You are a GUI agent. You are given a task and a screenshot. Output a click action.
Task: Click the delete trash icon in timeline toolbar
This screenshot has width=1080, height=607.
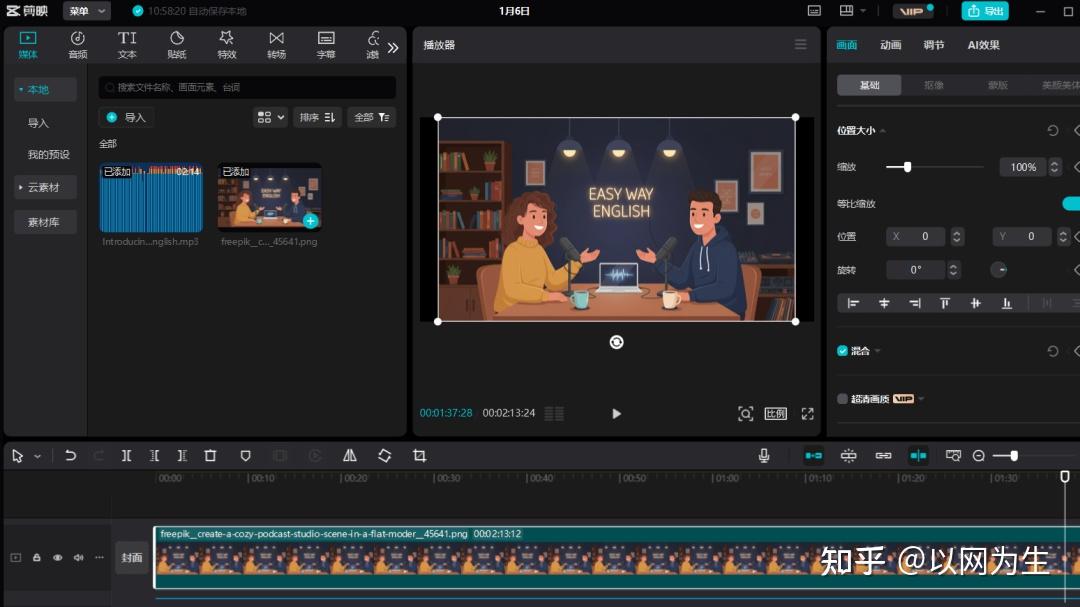pyautogui.click(x=210, y=456)
